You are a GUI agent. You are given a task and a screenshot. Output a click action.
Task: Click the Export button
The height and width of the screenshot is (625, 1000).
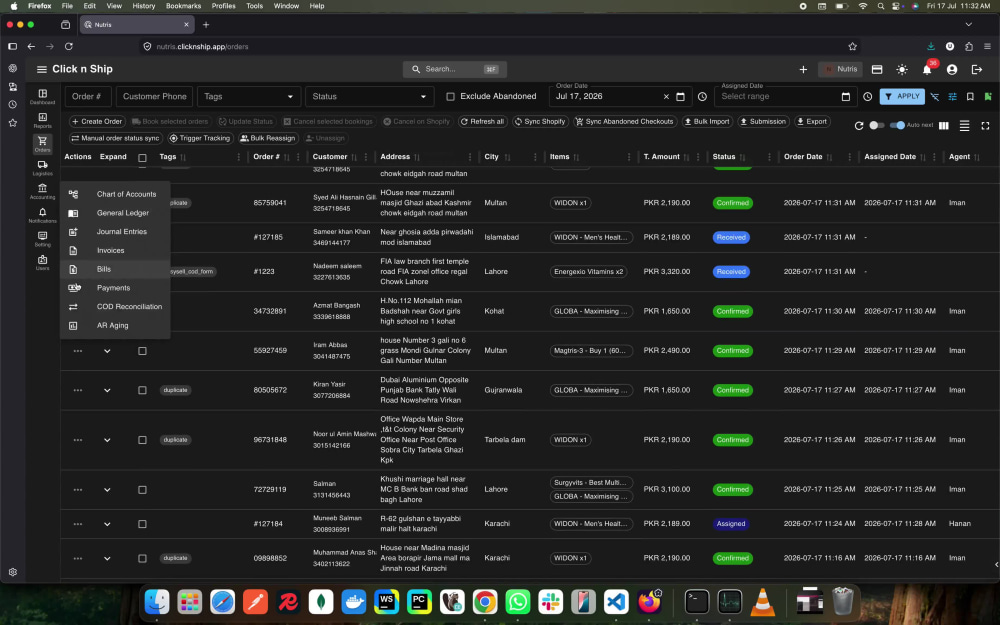(x=812, y=121)
